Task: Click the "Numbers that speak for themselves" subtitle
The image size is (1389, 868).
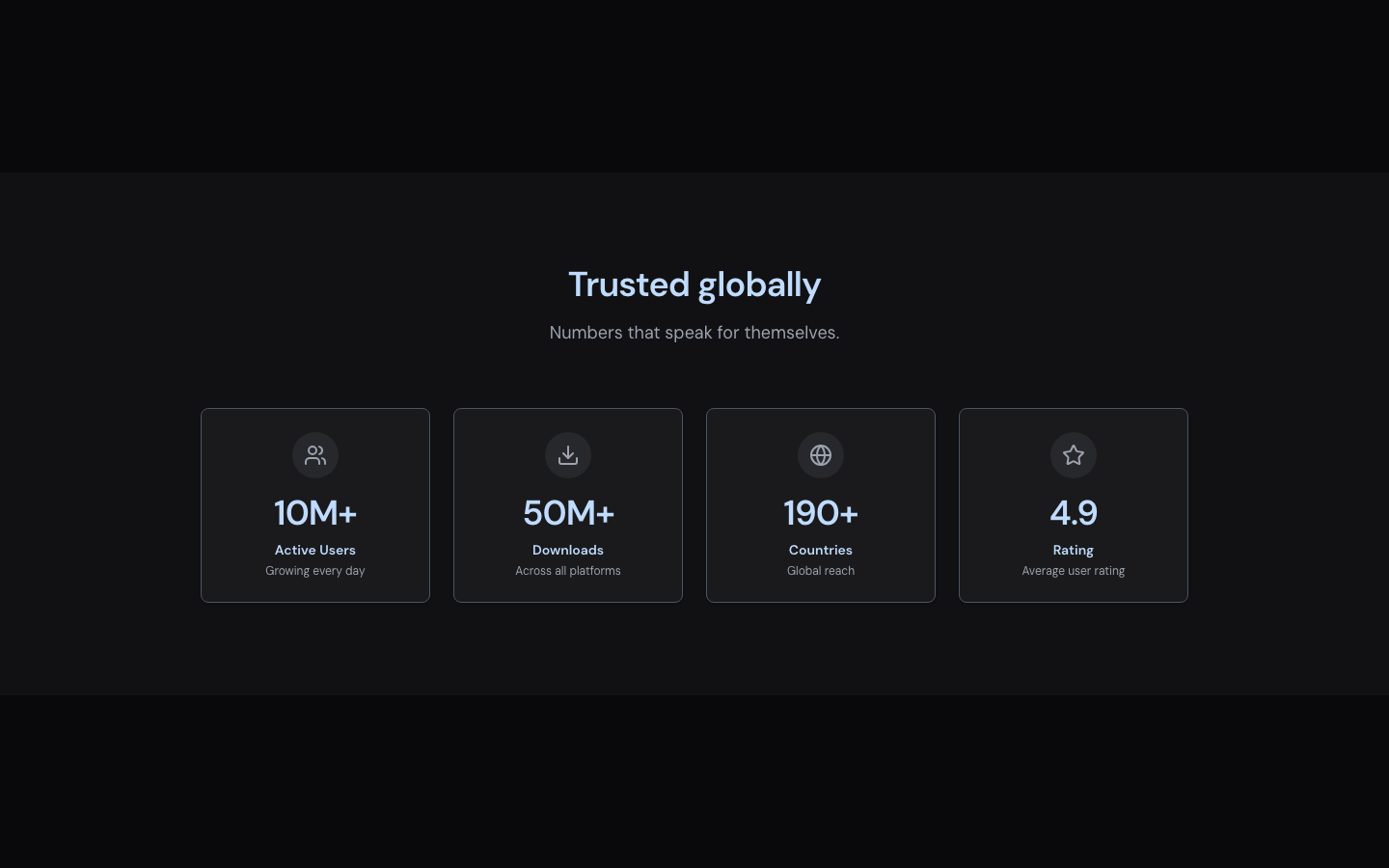Action: point(694,333)
